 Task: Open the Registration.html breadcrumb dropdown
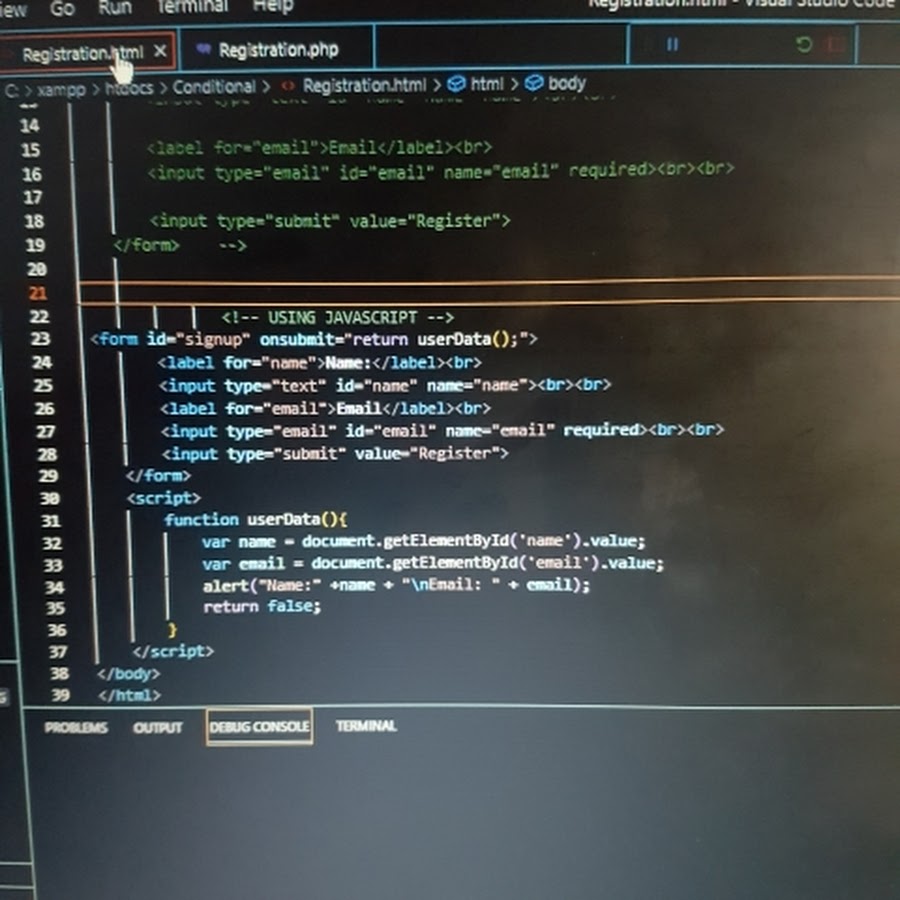pyautogui.click(x=364, y=86)
